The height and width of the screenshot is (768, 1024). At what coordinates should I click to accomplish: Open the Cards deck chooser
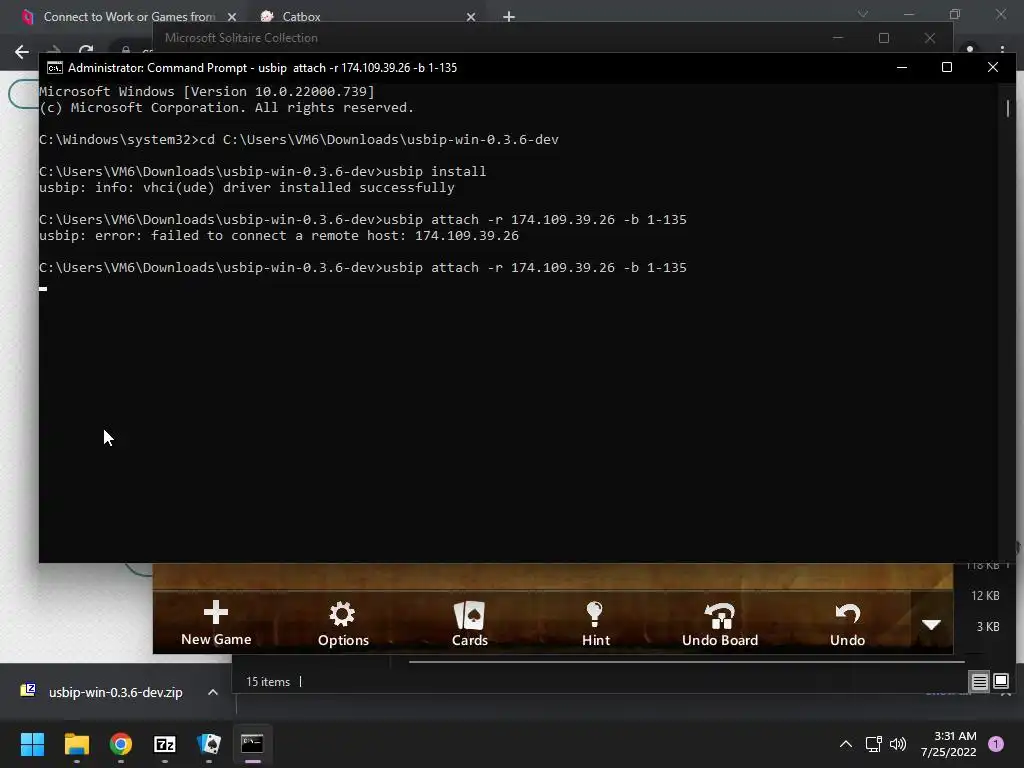pos(470,624)
